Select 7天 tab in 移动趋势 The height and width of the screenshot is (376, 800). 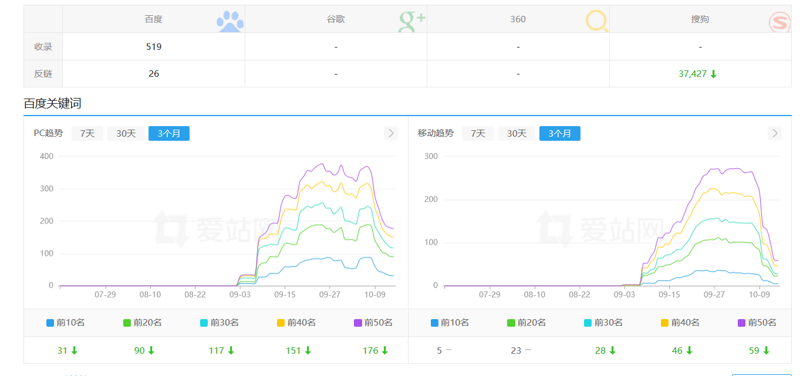point(478,134)
